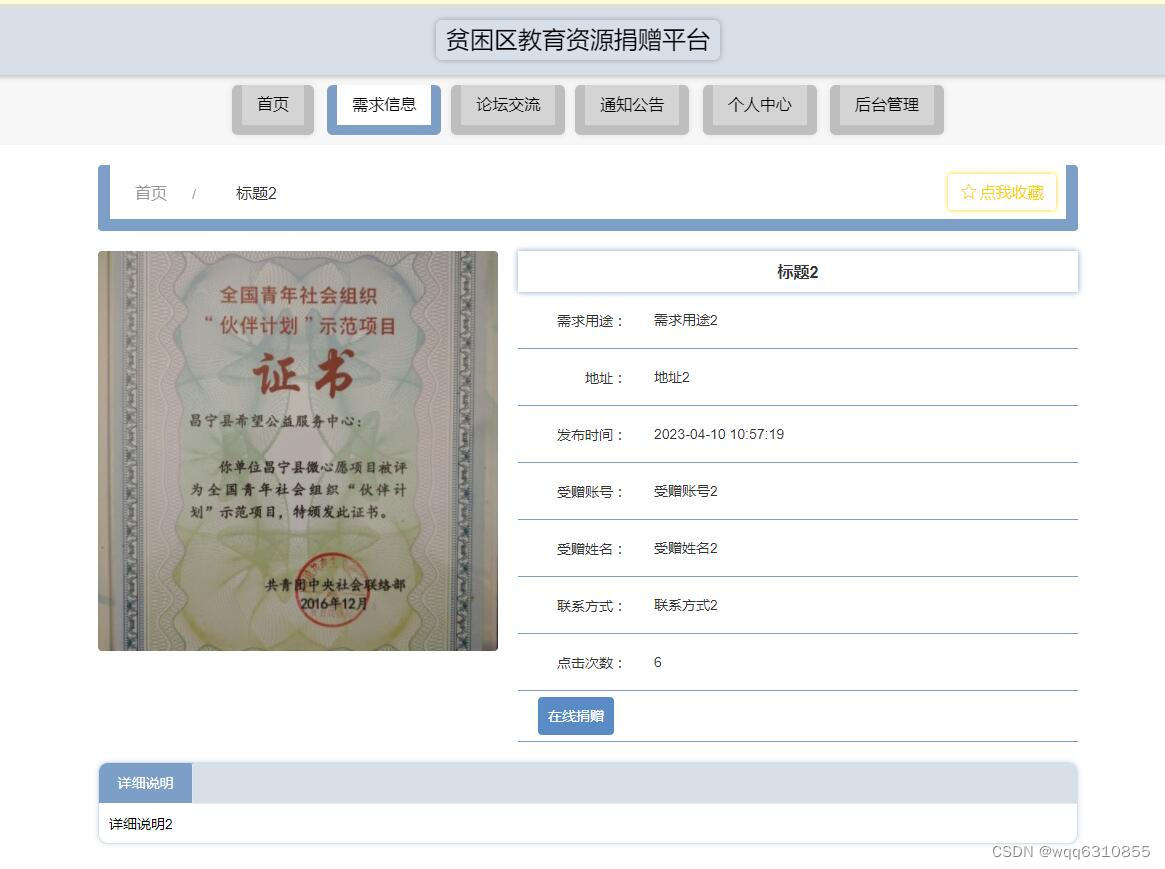
Task: Click the 需求用途2 value
Action: (x=685, y=320)
